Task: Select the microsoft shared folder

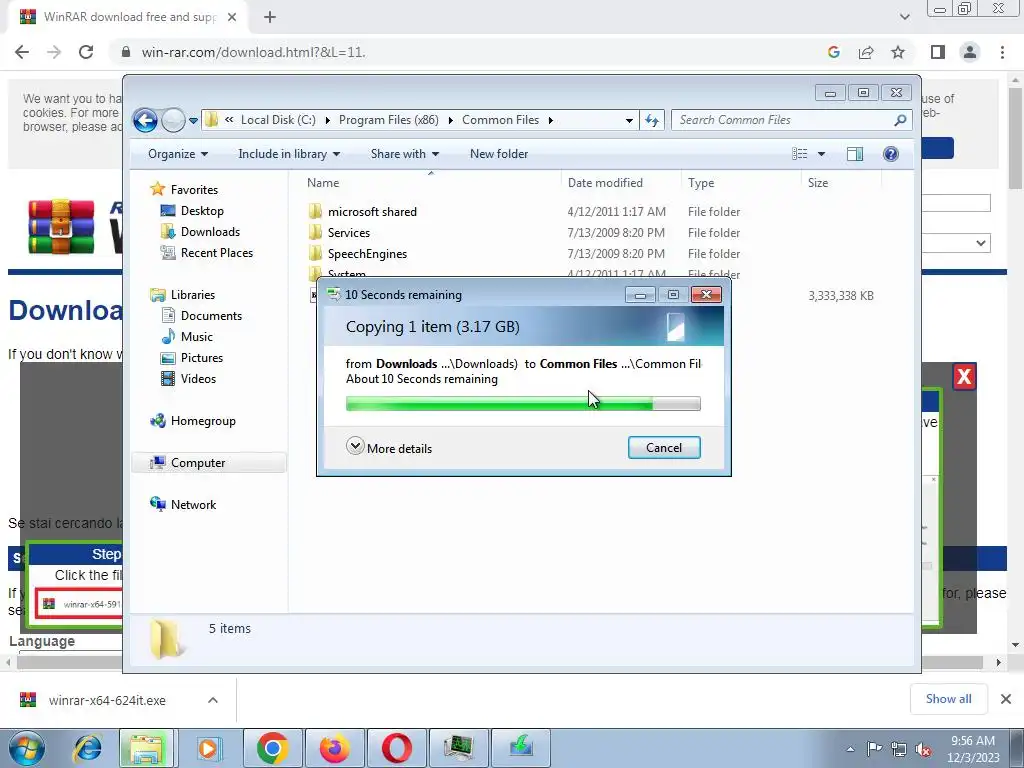Action: click(372, 212)
